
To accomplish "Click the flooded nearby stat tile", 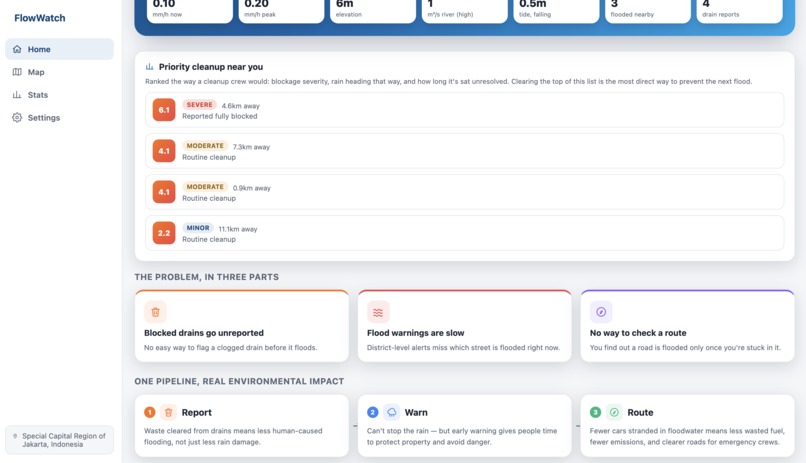I will [648, 10].
